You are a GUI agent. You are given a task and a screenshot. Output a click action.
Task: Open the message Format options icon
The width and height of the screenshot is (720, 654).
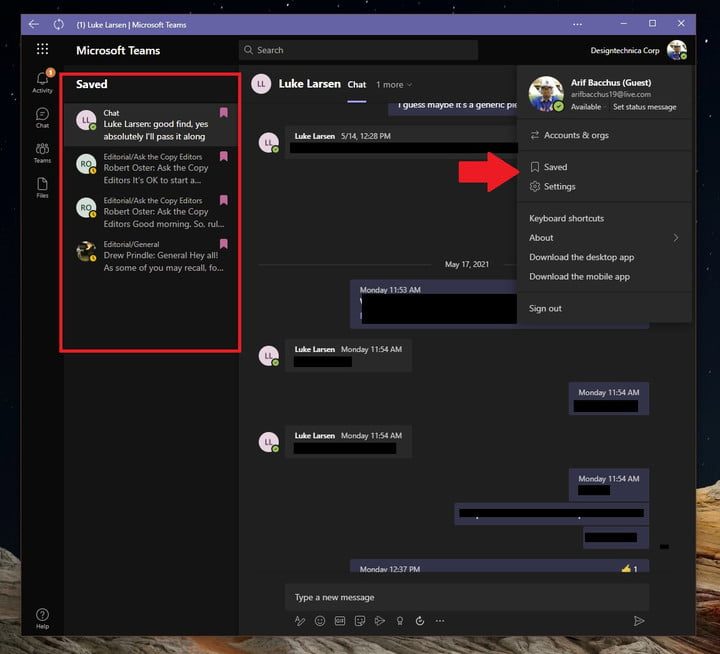(300, 621)
